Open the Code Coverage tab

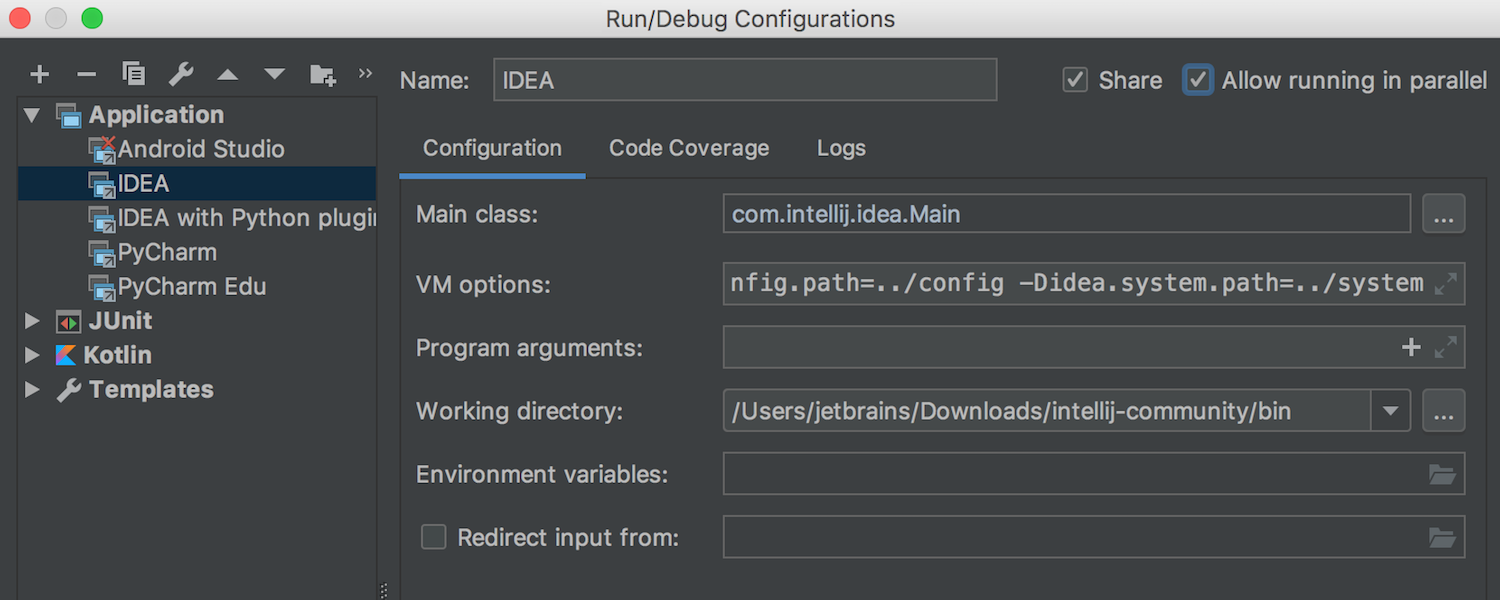689,148
